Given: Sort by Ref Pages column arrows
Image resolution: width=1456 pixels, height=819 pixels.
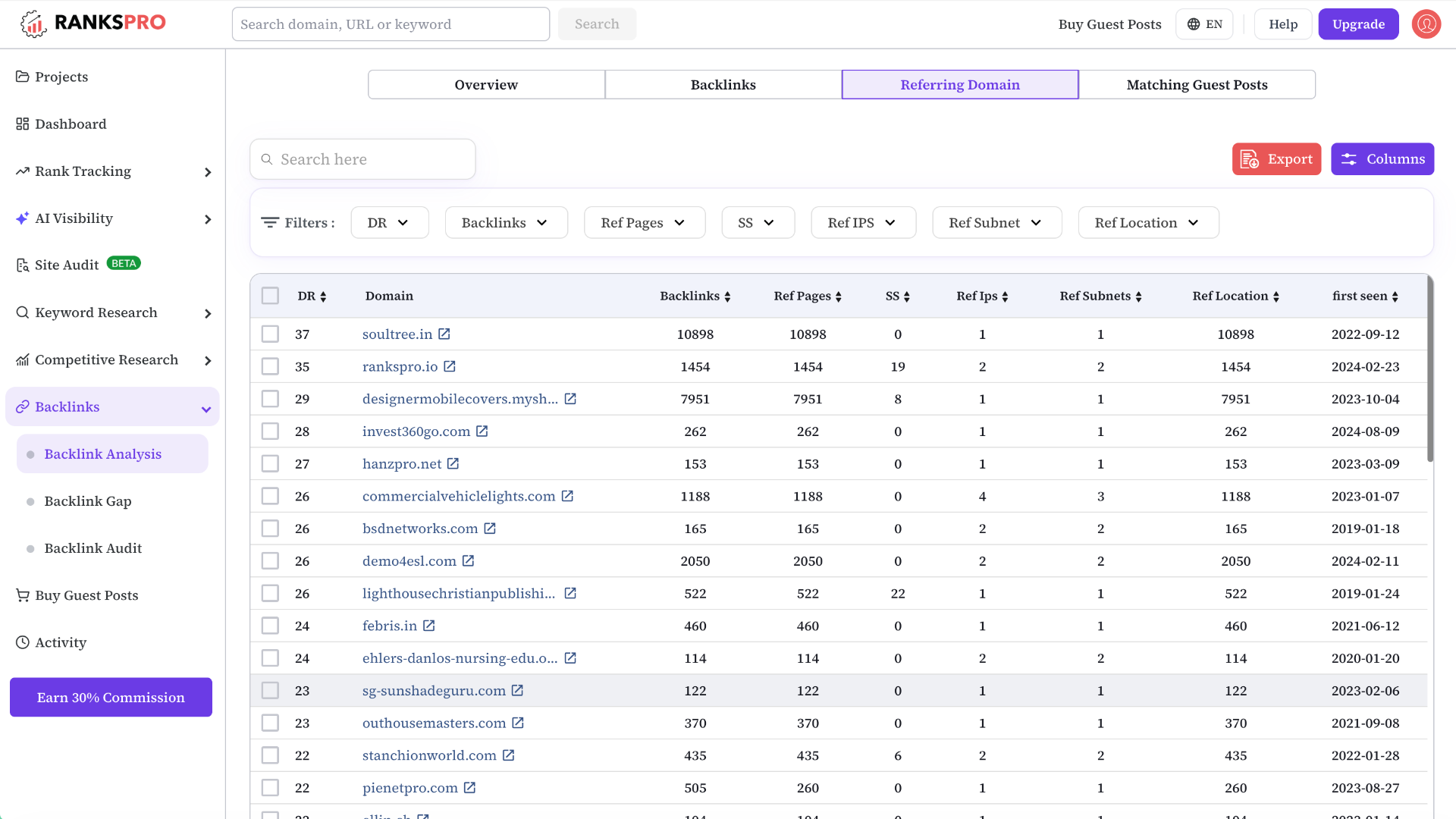Looking at the screenshot, I should 839,297.
